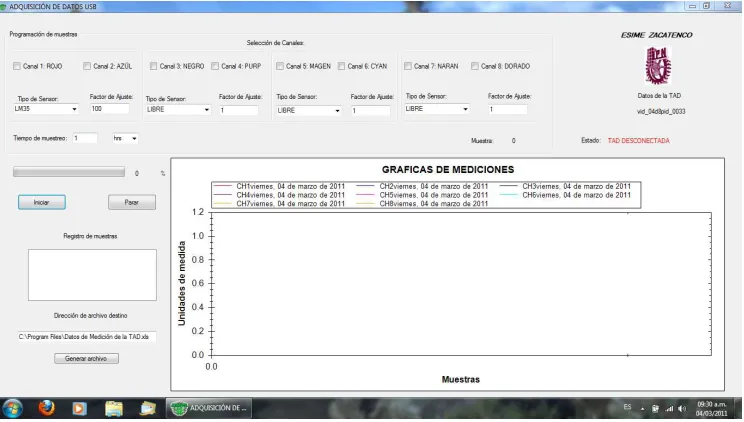Click the sampling progress bar

[x=69, y=172]
